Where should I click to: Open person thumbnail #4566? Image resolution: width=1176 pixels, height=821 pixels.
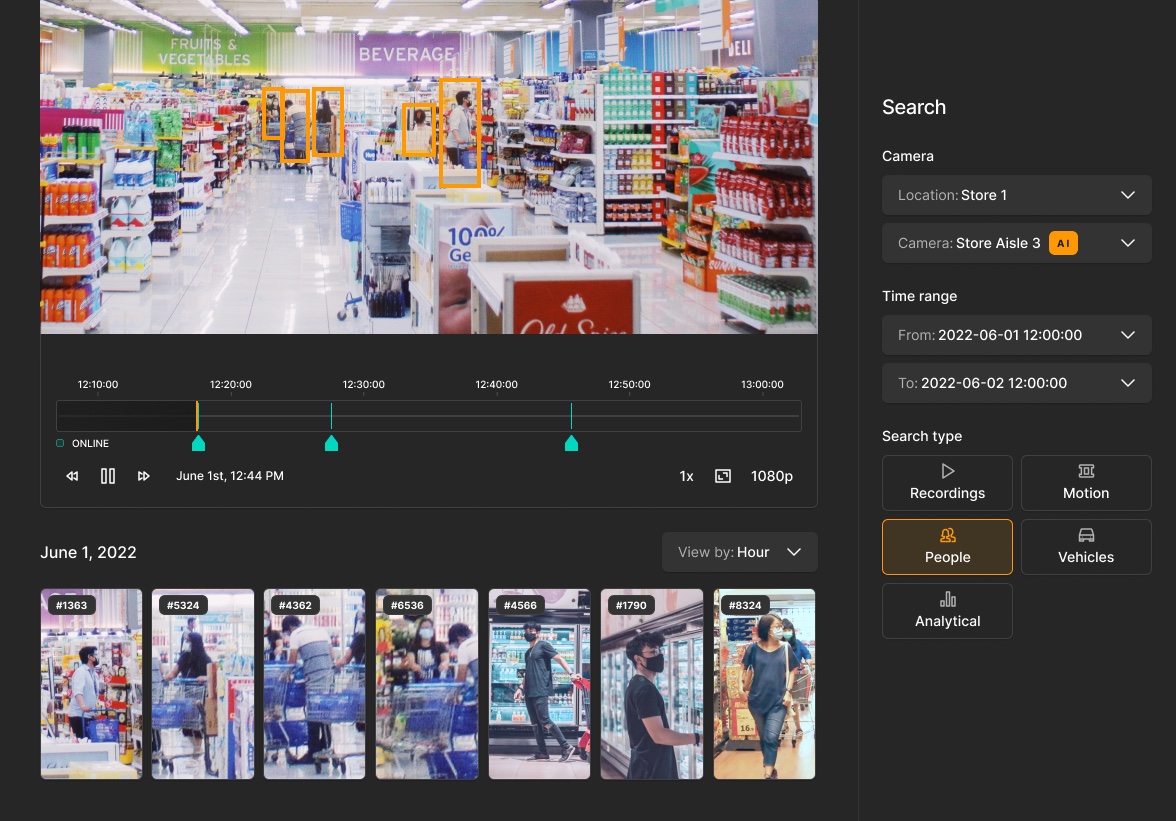(x=539, y=684)
